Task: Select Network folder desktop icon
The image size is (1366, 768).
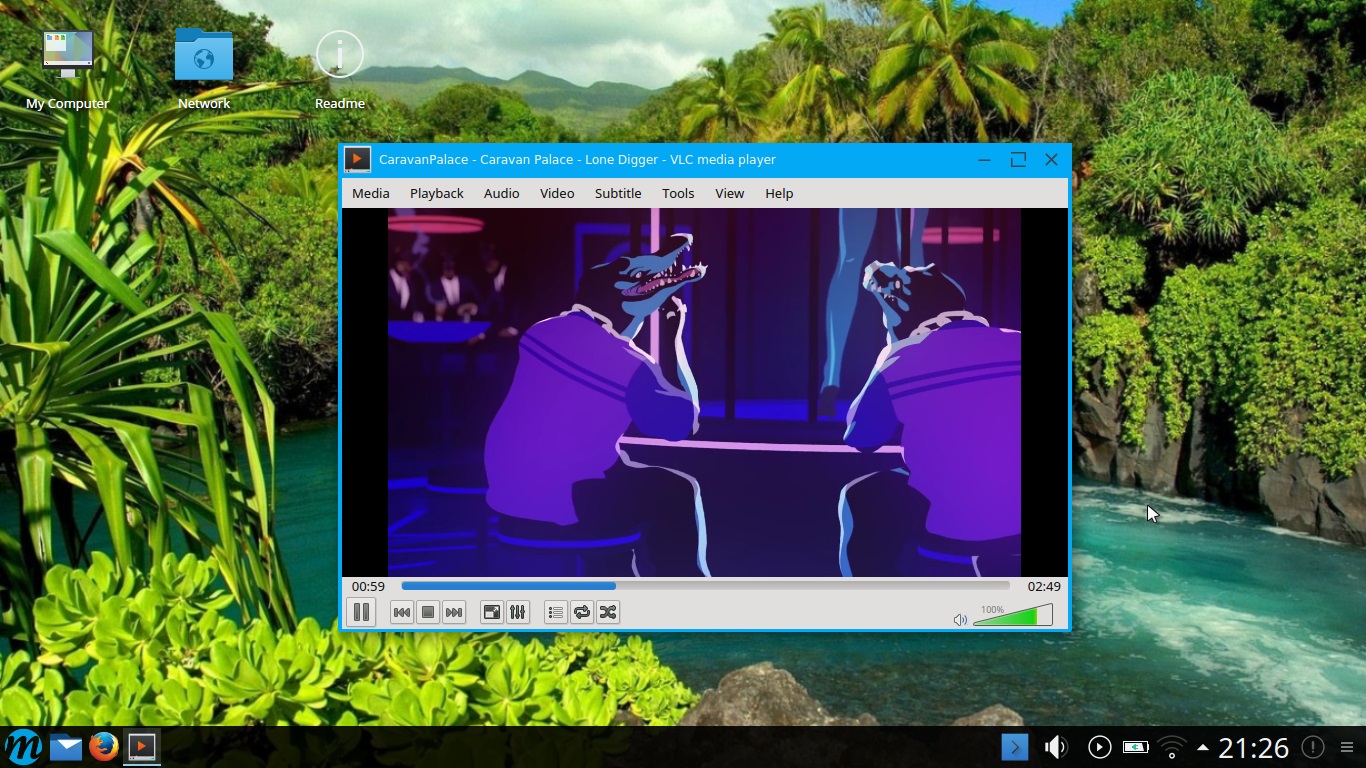Action: (204, 69)
